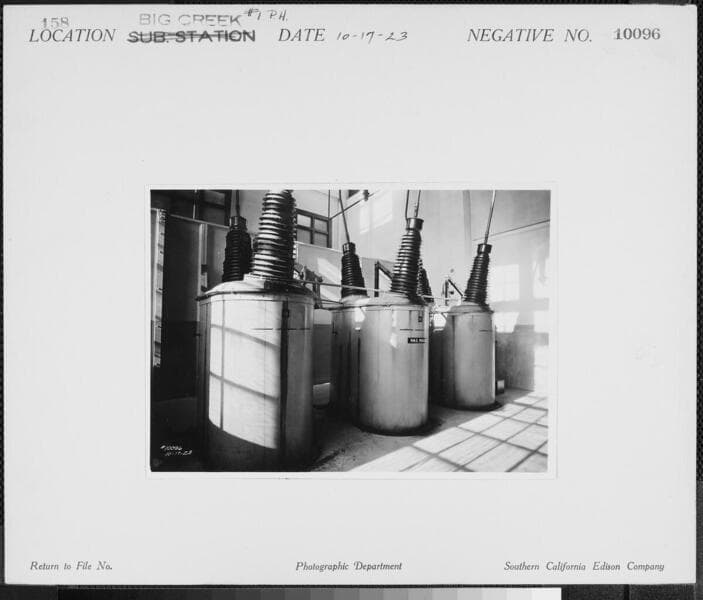Click the number 158 in top corner
703x600 pixels.
coord(55,22)
